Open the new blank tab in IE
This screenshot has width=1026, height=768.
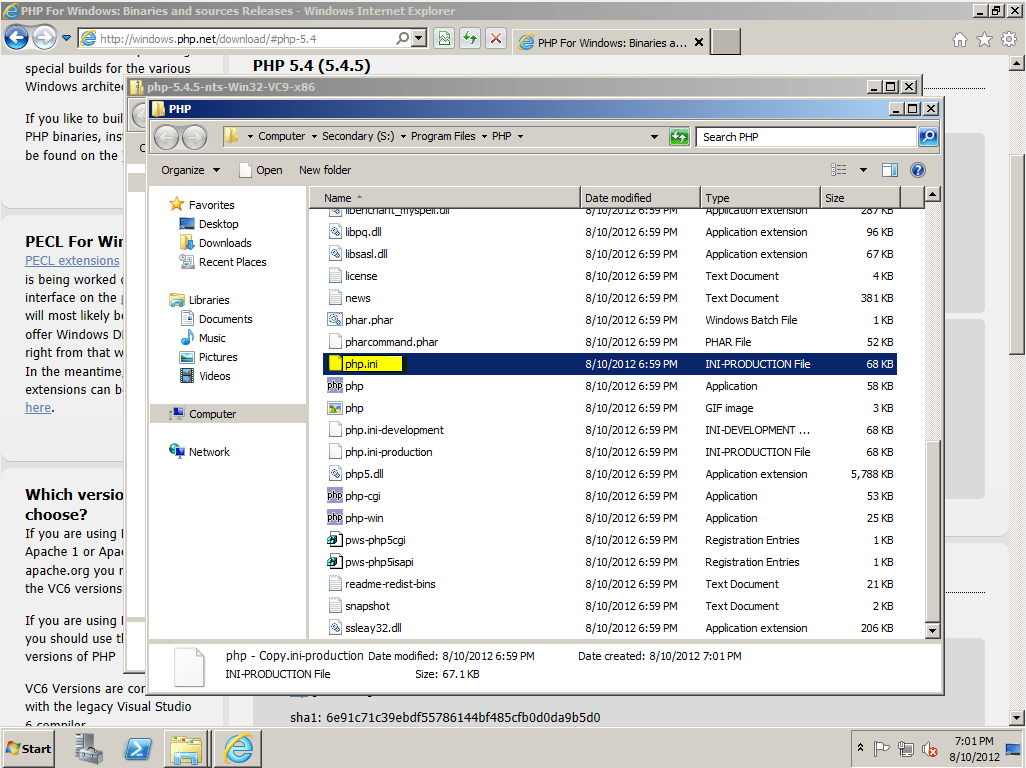pos(726,42)
